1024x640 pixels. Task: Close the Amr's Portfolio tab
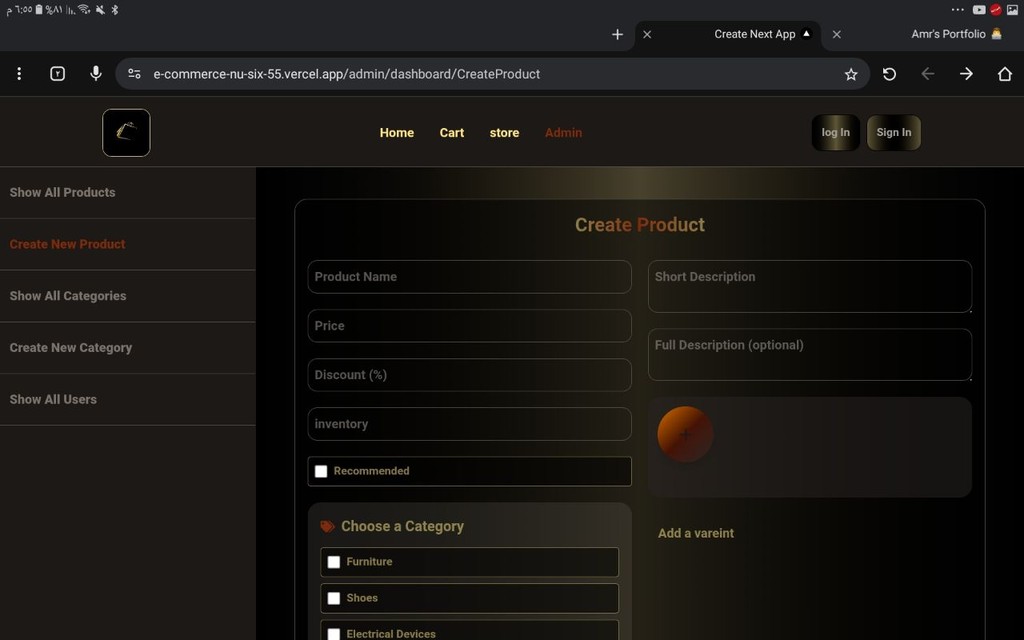pos(837,34)
